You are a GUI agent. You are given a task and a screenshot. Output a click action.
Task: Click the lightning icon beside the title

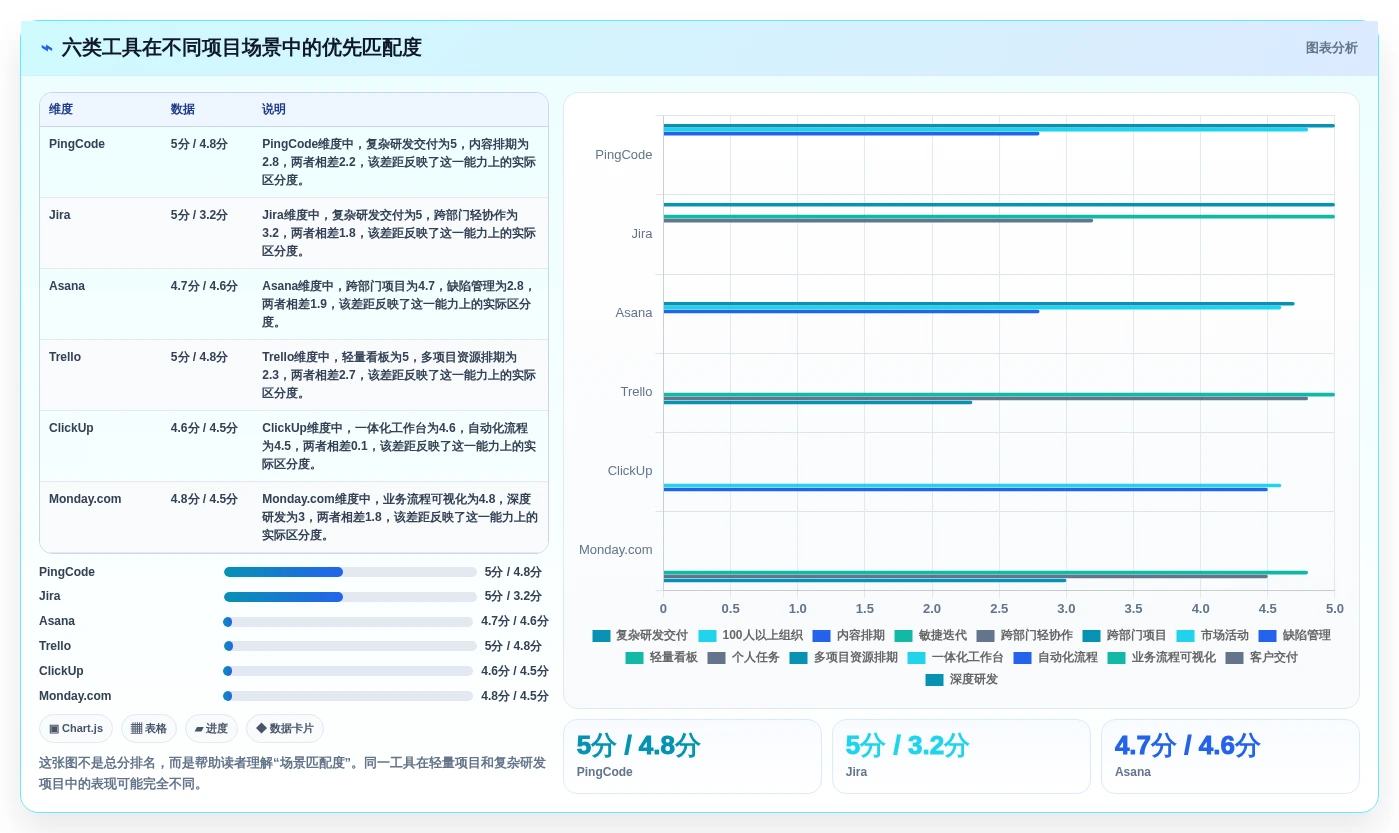pos(47,48)
